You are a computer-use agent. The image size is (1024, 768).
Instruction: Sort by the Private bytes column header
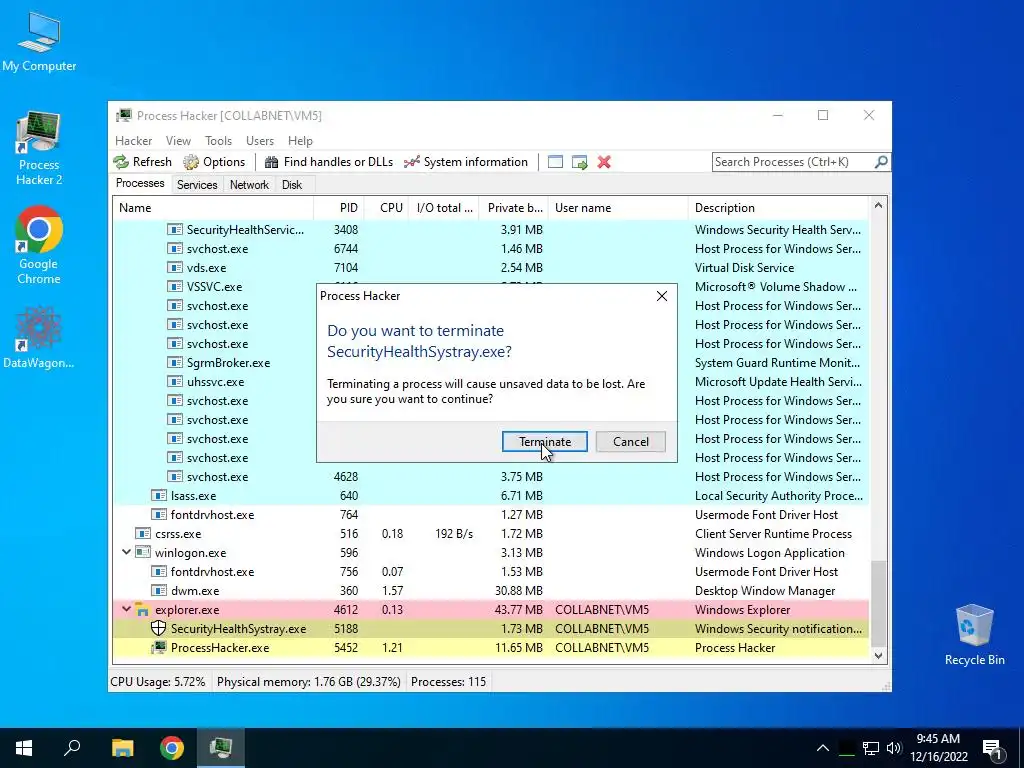(x=513, y=208)
